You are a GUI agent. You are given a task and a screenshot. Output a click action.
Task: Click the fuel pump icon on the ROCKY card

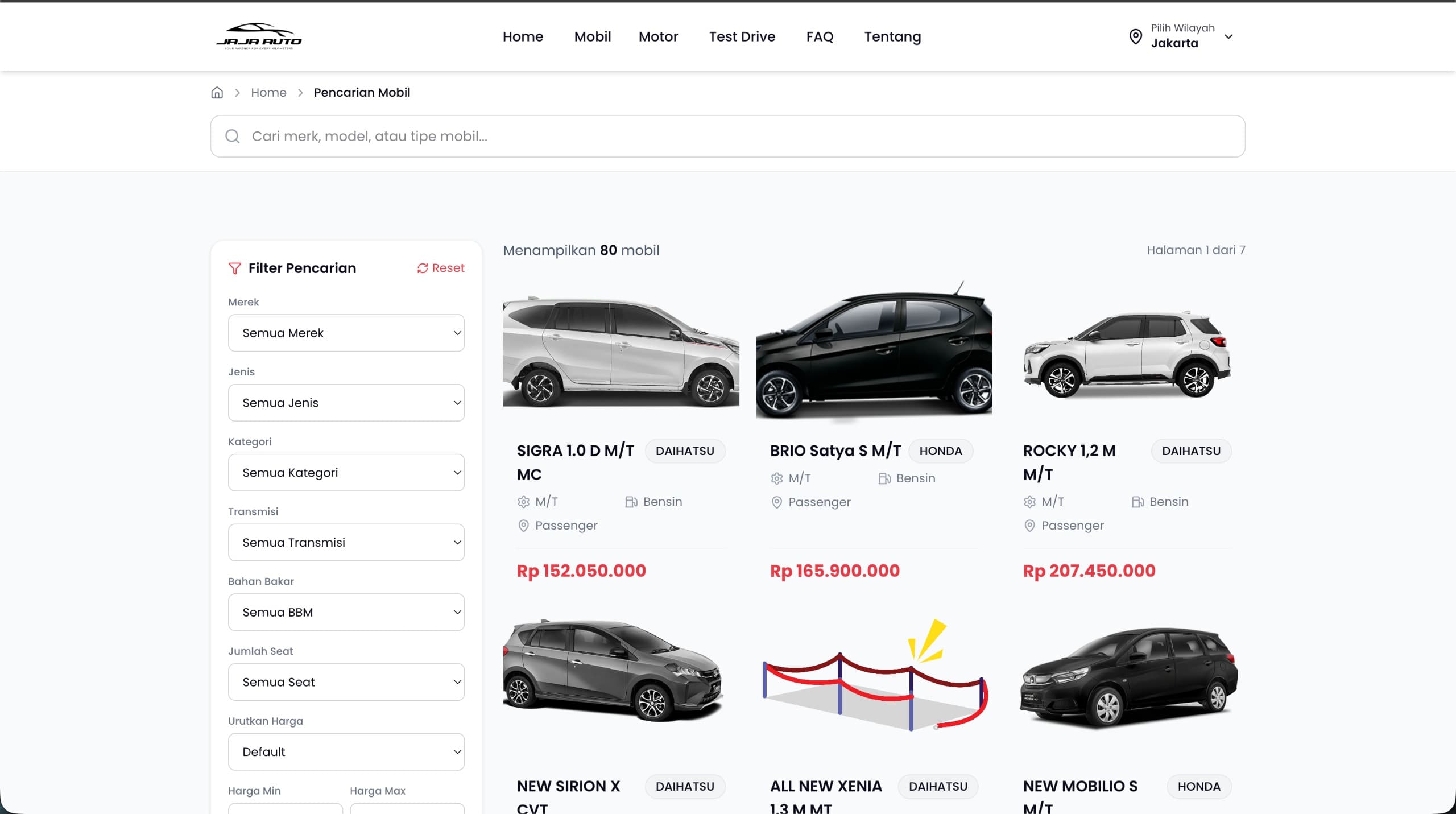[1137, 502]
